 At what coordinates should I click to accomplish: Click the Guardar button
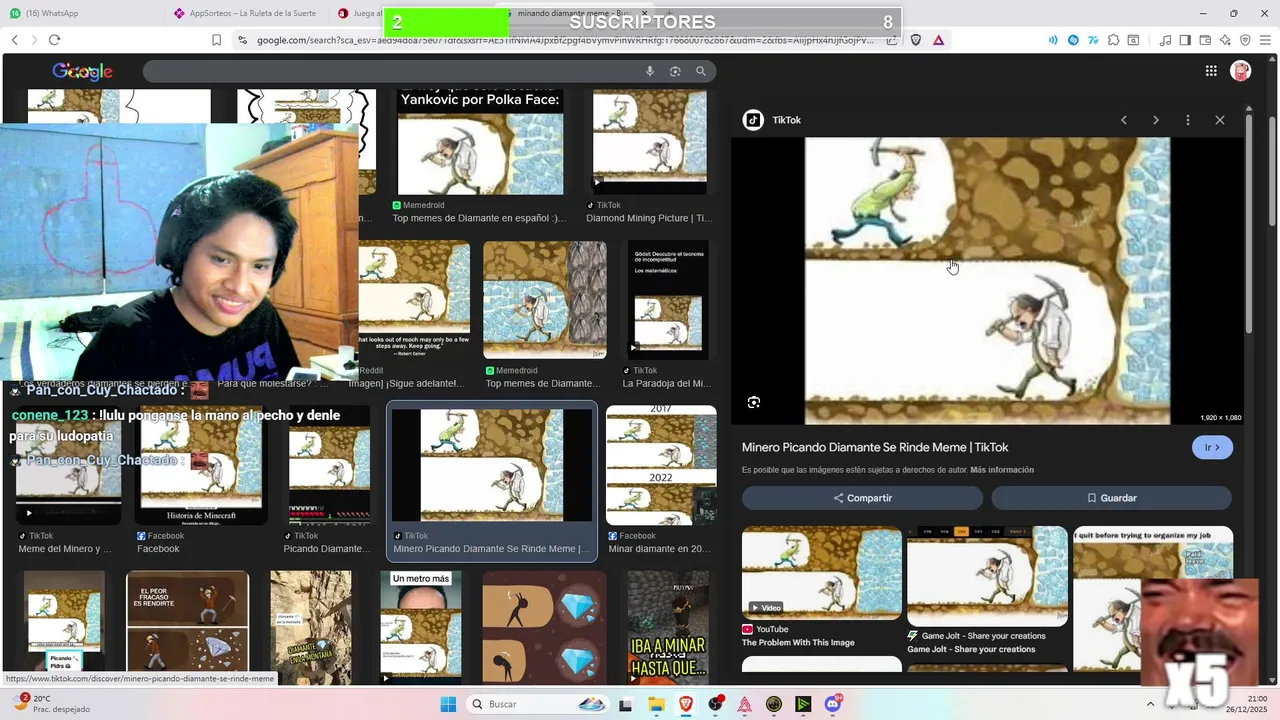[x=1111, y=498]
